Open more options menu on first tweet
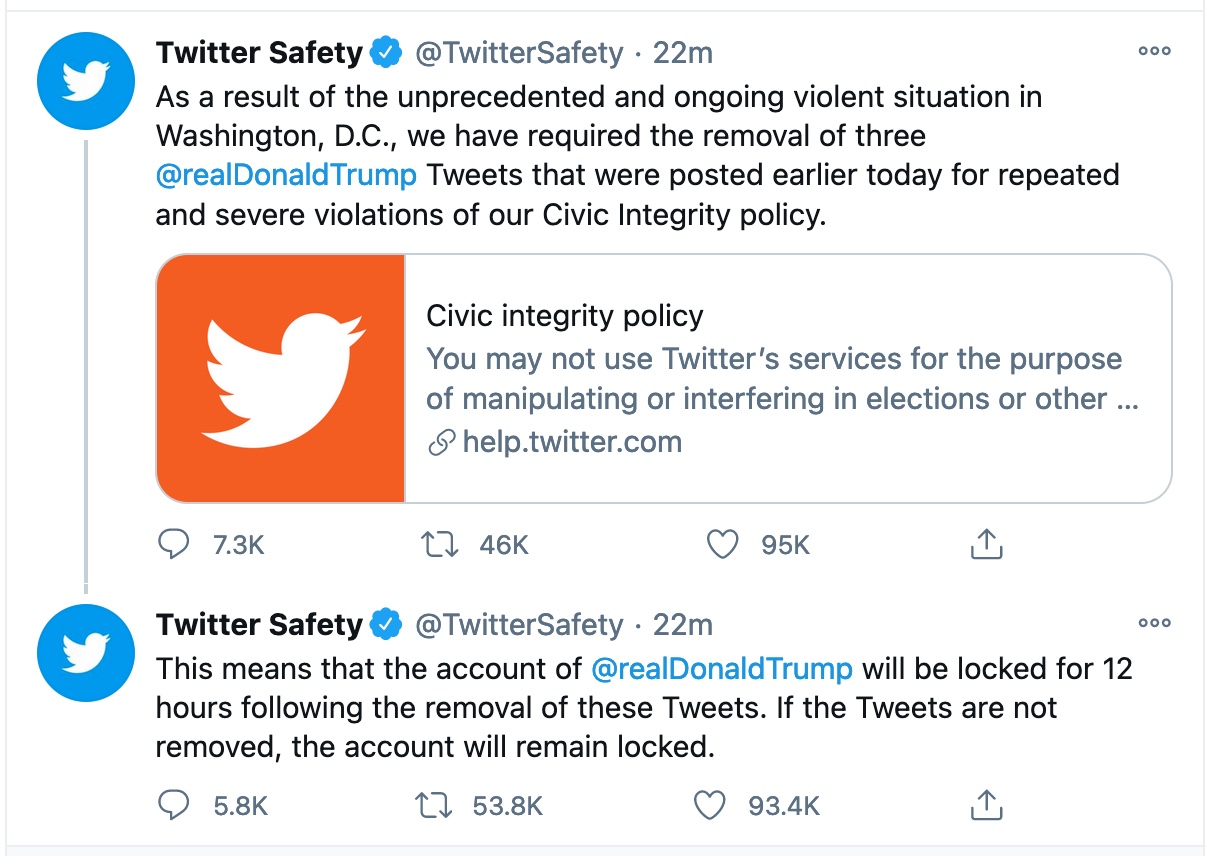Viewport: 1224px width, 856px height. coord(1154,52)
